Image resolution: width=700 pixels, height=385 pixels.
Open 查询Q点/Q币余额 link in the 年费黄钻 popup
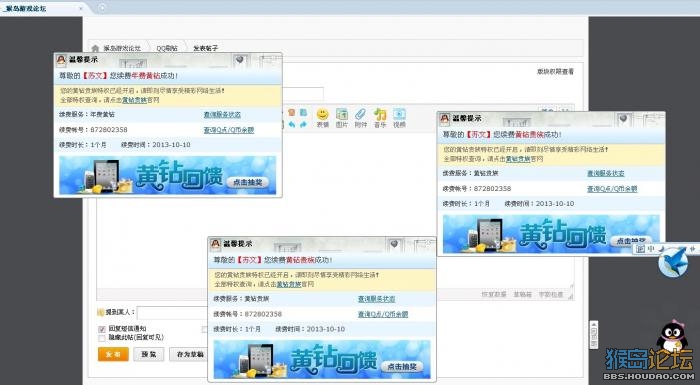pyautogui.click(x=229, y=130)
